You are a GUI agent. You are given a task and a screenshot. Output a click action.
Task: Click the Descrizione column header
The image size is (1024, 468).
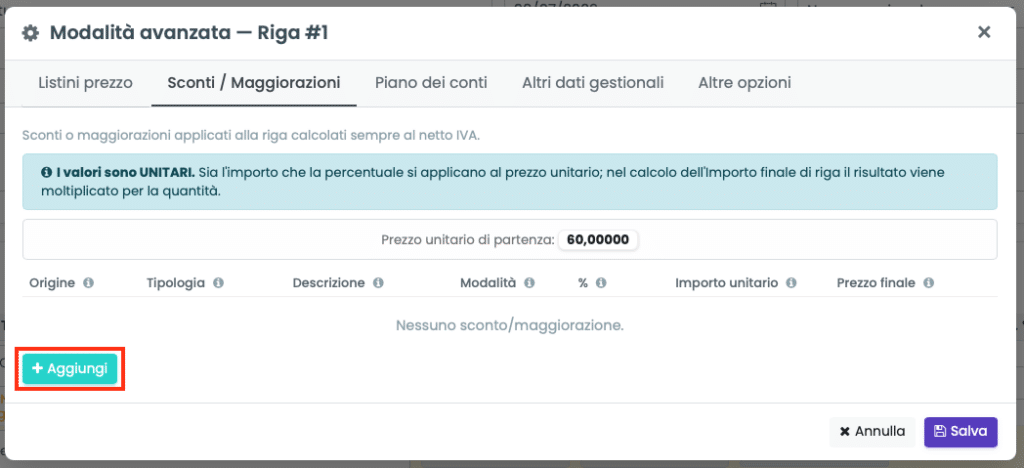pos(328,283)
